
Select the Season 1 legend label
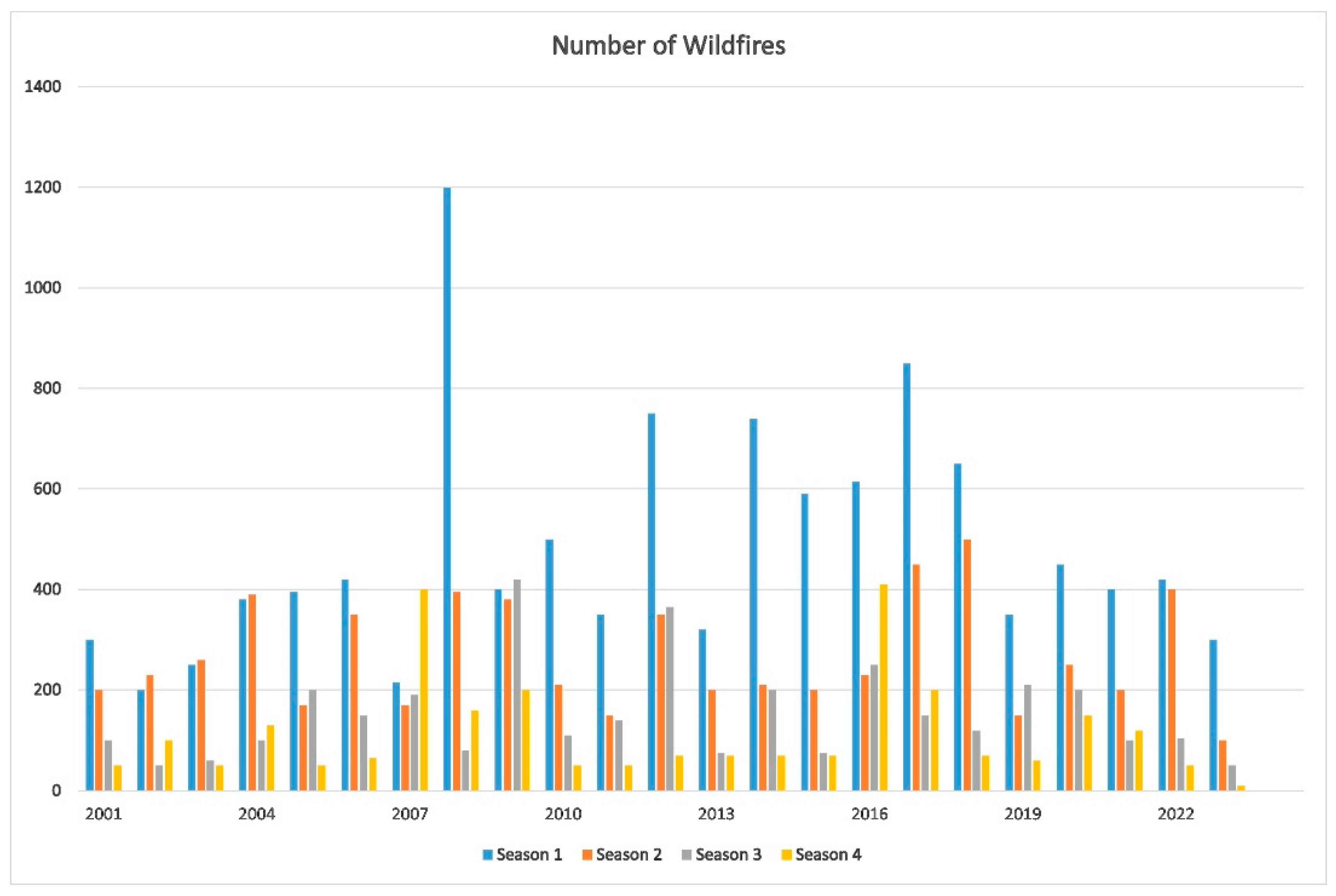point(529,855)
